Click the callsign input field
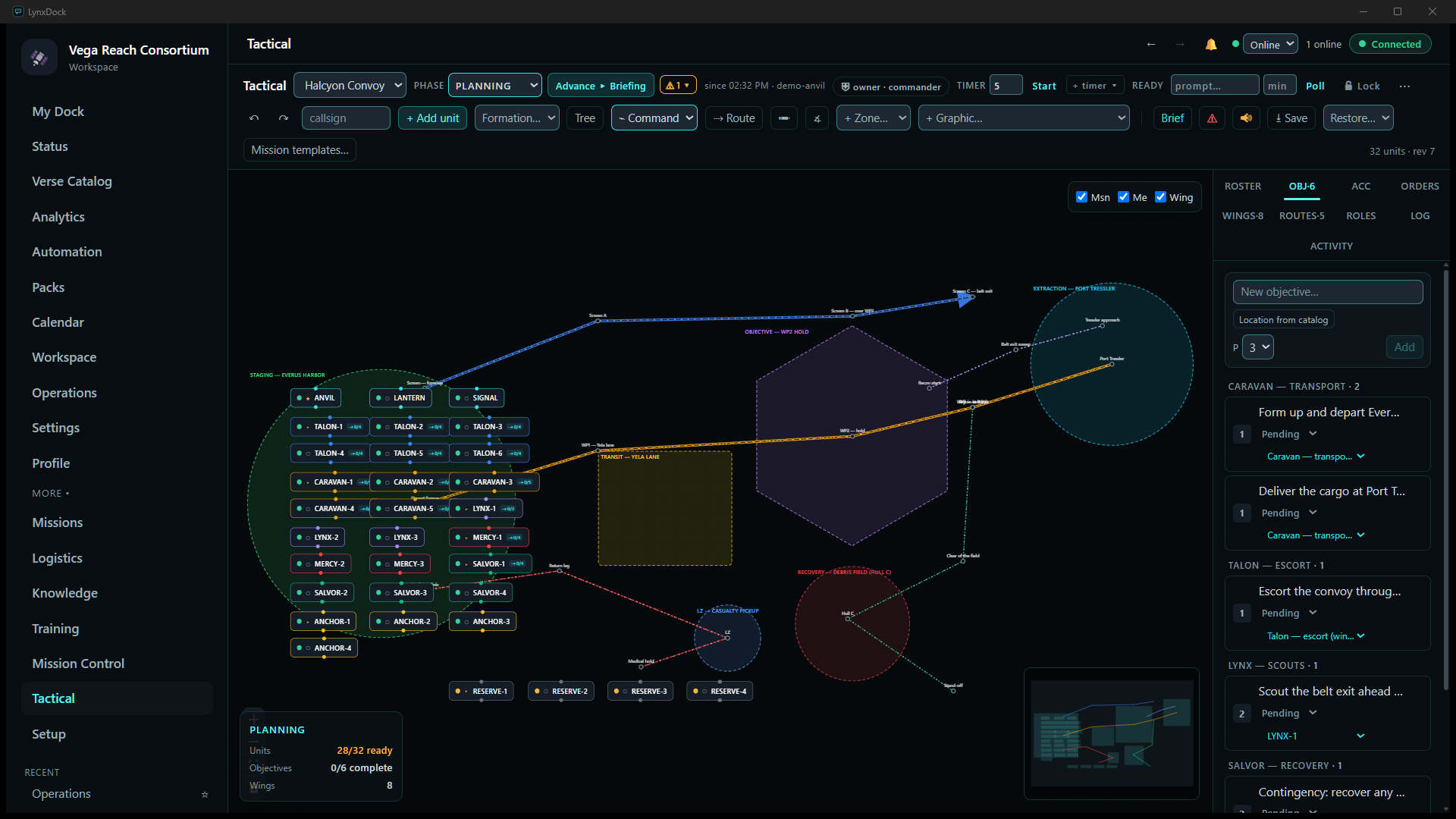The width and height of the screenshot is (1456, 819). [346, 118]
